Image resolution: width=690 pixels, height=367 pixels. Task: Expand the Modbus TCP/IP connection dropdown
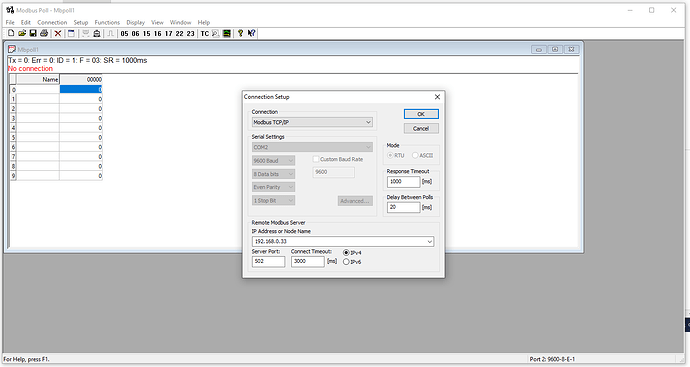click(x=312, y=122)
